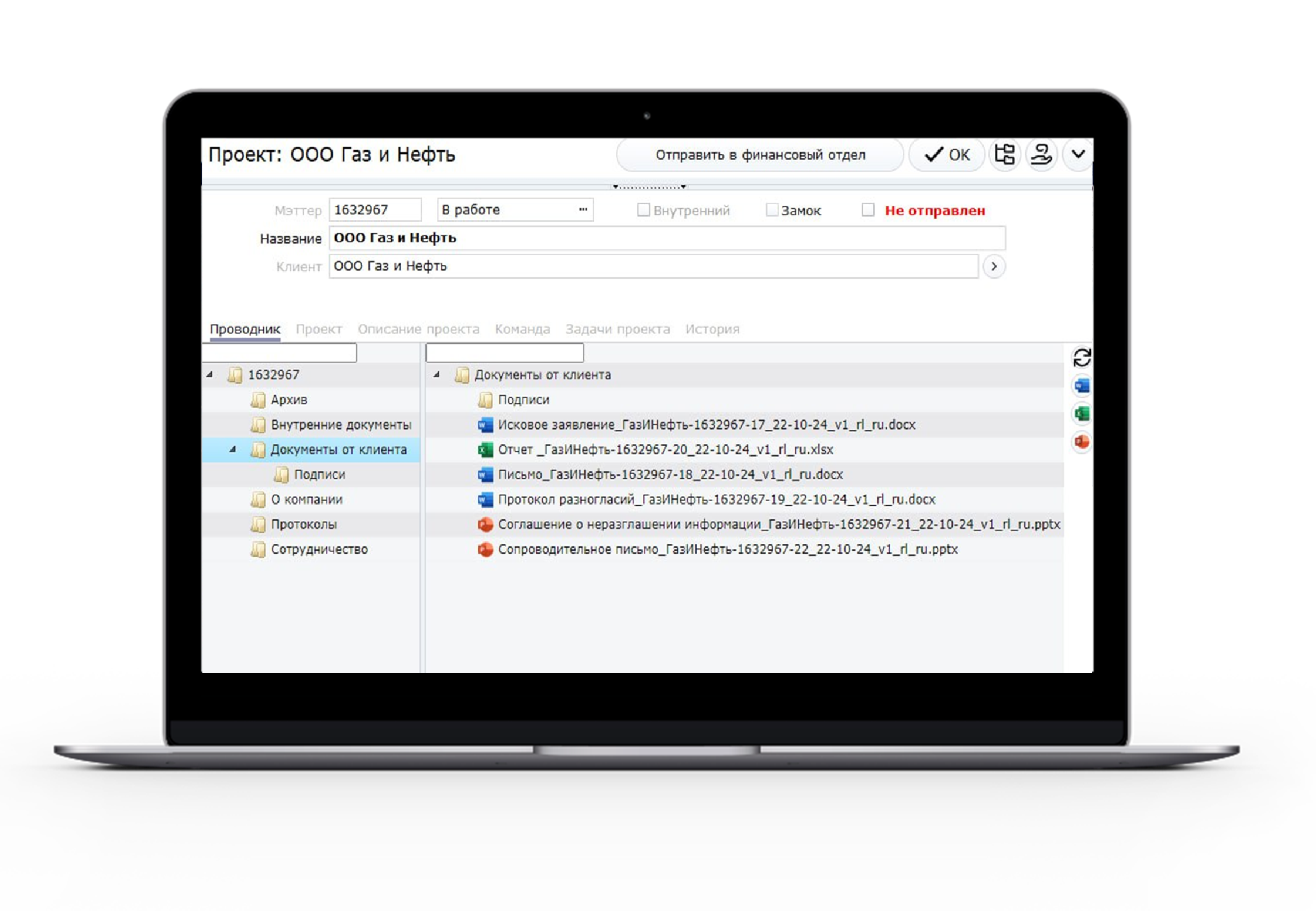This screenshot has height=911, width=1316.
Task: Select Протокол разногласий docx file name
Action: pyautogui.click(x=716, y=499)
